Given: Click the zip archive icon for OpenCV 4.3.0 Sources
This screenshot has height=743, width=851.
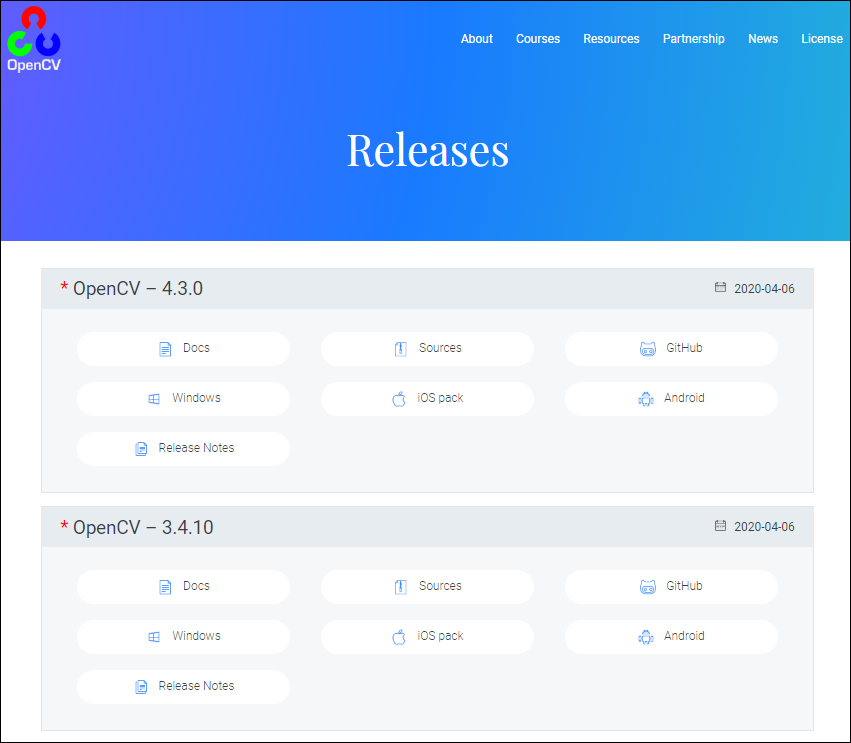Looking at the screenshot, I should pyautogui.click(x=401, y=349).
